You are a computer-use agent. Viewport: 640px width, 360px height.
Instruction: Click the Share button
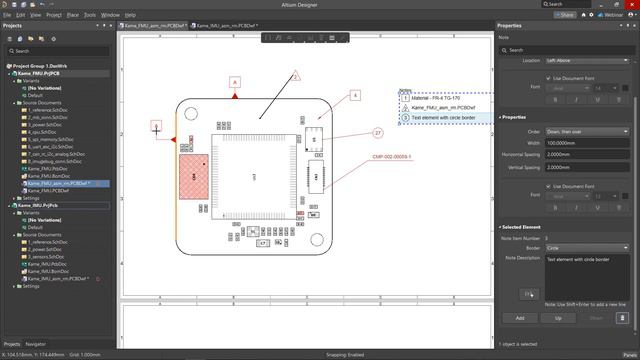(x=565, y=15)
